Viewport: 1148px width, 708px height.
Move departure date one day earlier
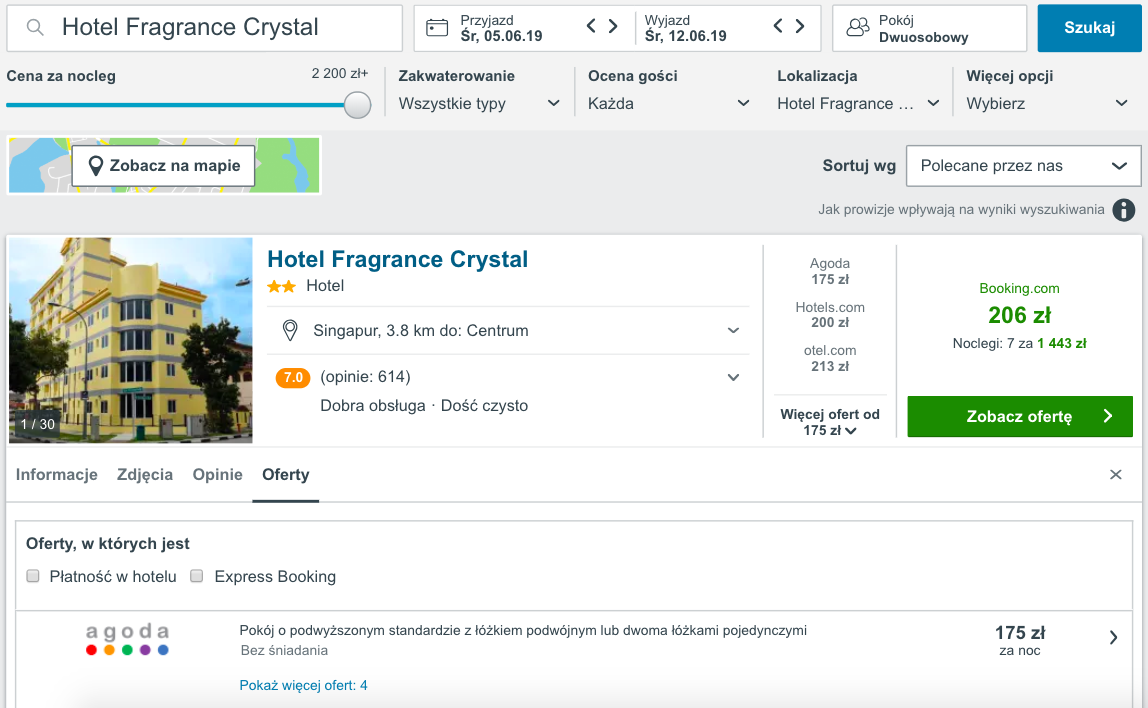point(778,27)
